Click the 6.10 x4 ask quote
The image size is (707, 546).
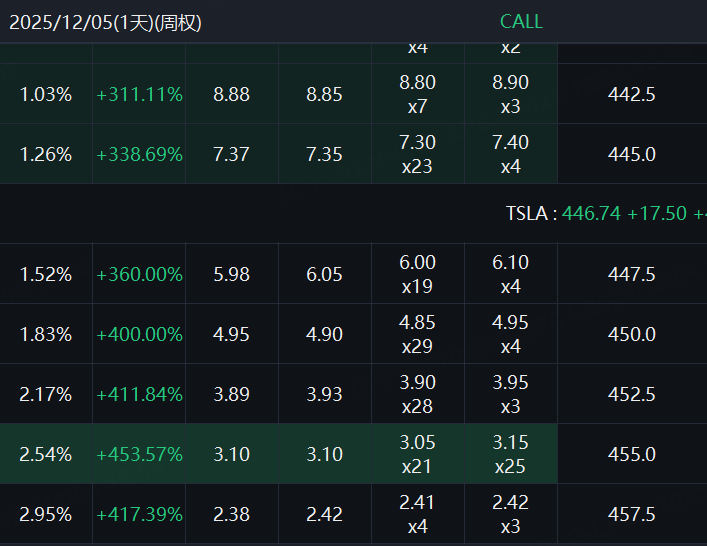point(510,274)
